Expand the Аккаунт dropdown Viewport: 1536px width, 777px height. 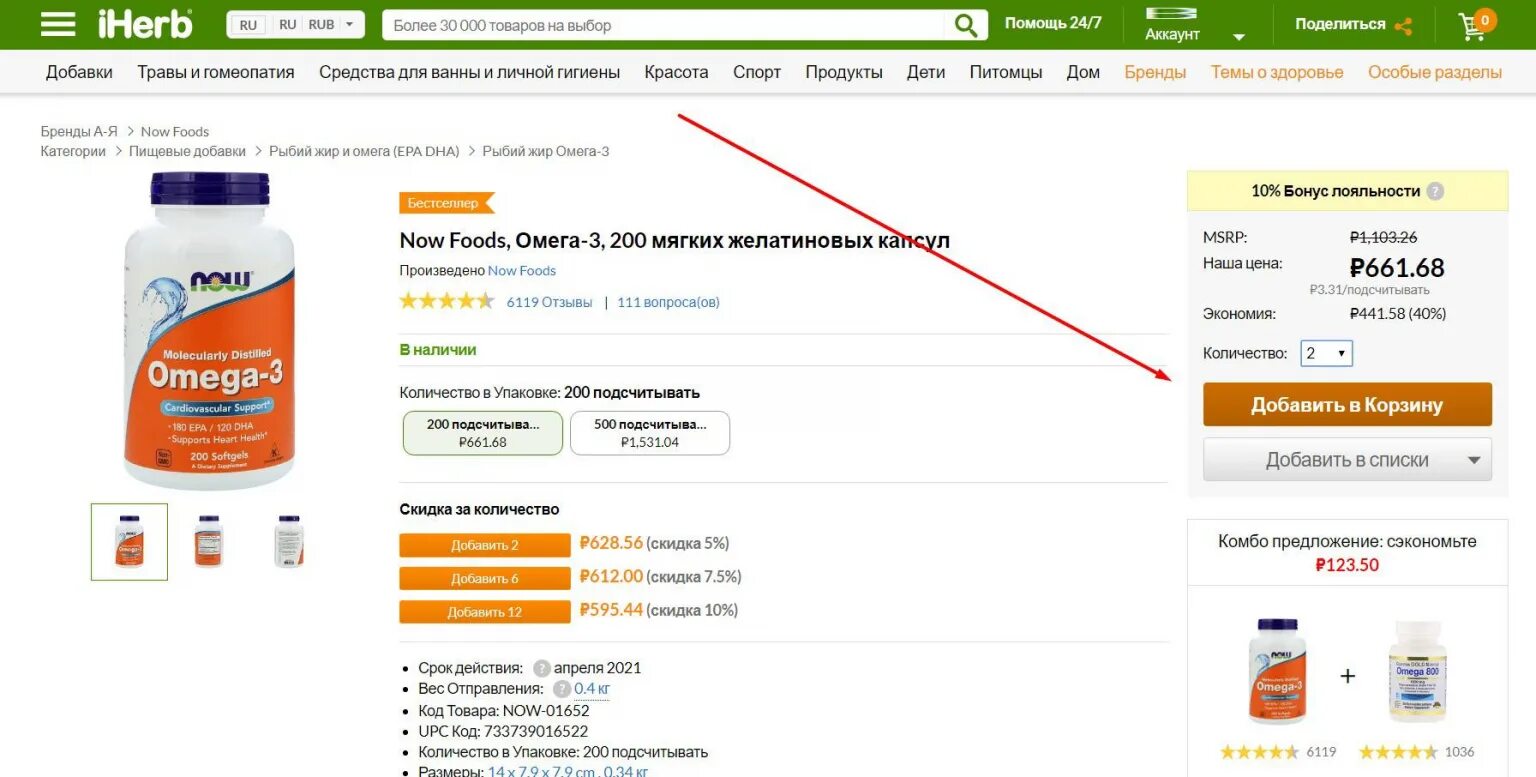[1239, 37]
